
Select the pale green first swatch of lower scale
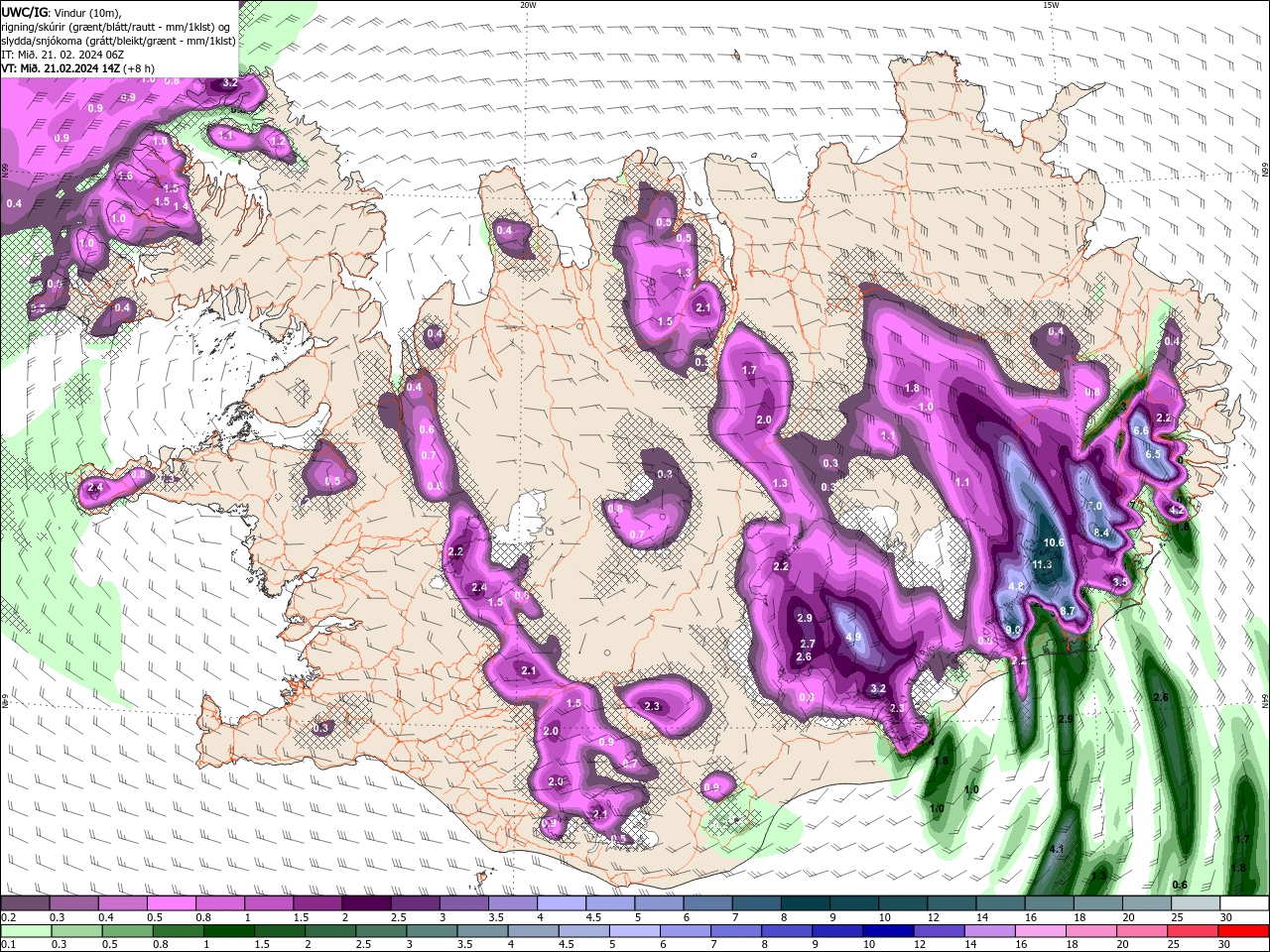25,931
